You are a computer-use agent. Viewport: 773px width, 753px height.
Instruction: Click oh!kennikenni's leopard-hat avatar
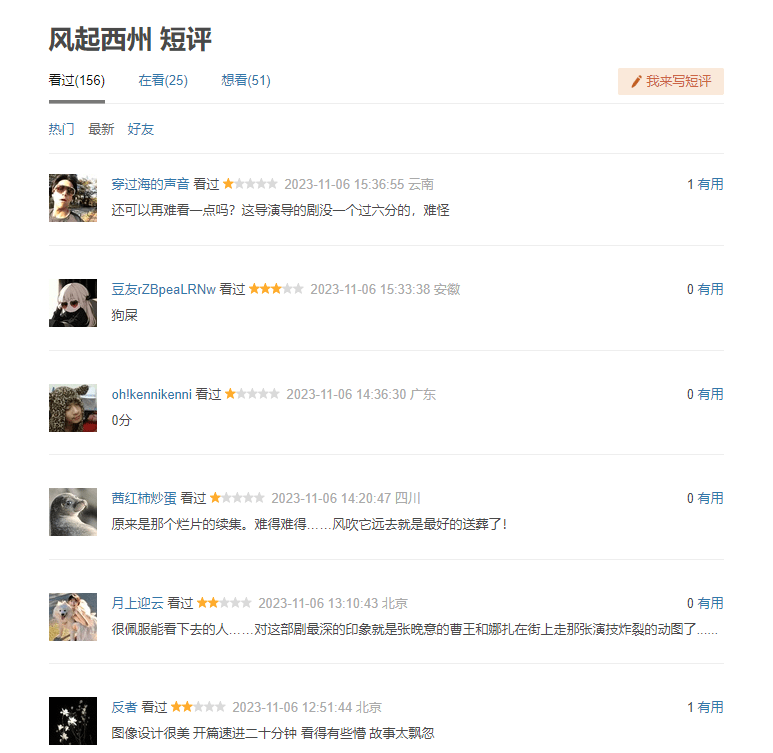pyautogui.click(x=73, y=408)
